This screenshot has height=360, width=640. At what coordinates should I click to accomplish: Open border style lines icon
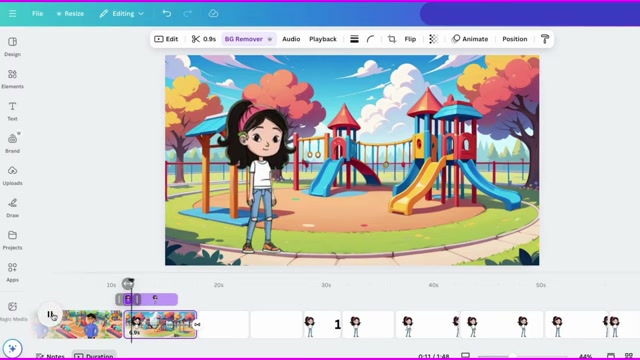354,39
